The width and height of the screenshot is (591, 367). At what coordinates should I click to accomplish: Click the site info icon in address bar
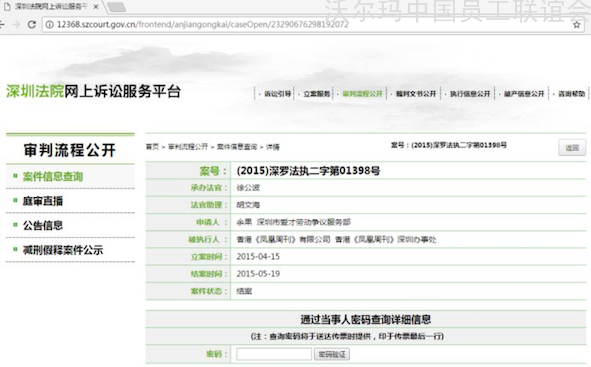[x=49, y=24]
